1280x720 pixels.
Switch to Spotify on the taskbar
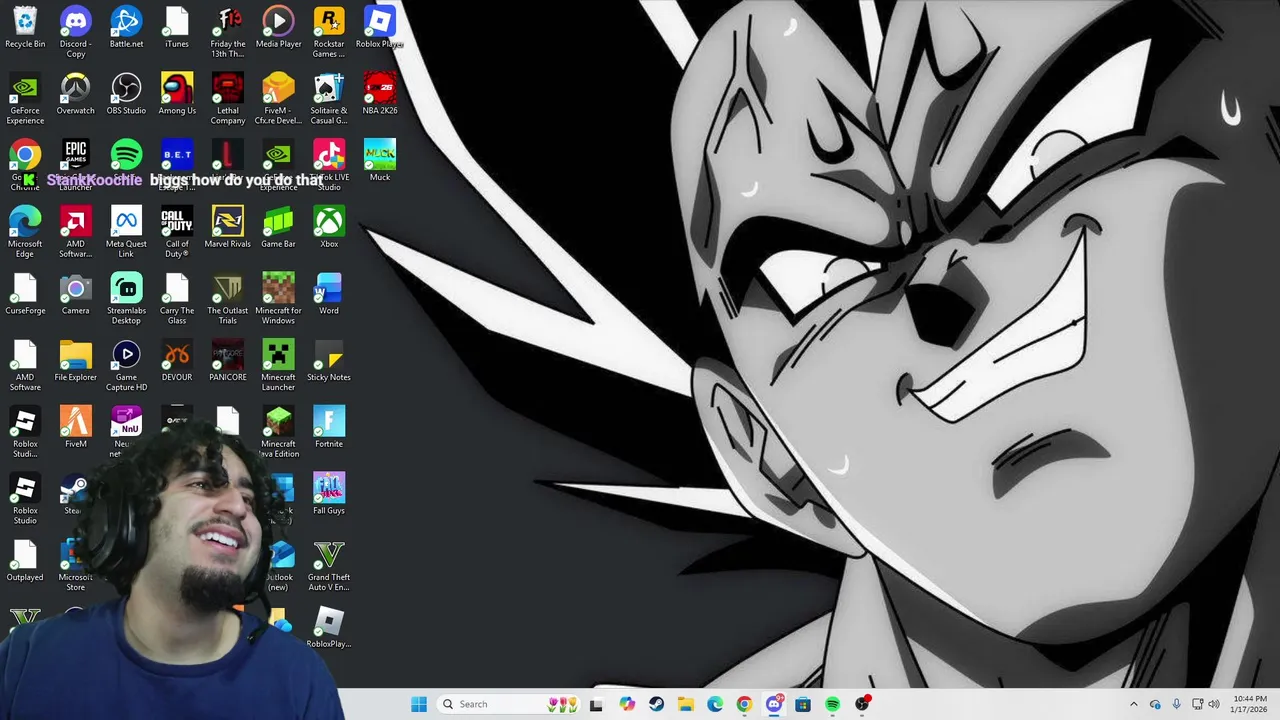click(832, 704)
